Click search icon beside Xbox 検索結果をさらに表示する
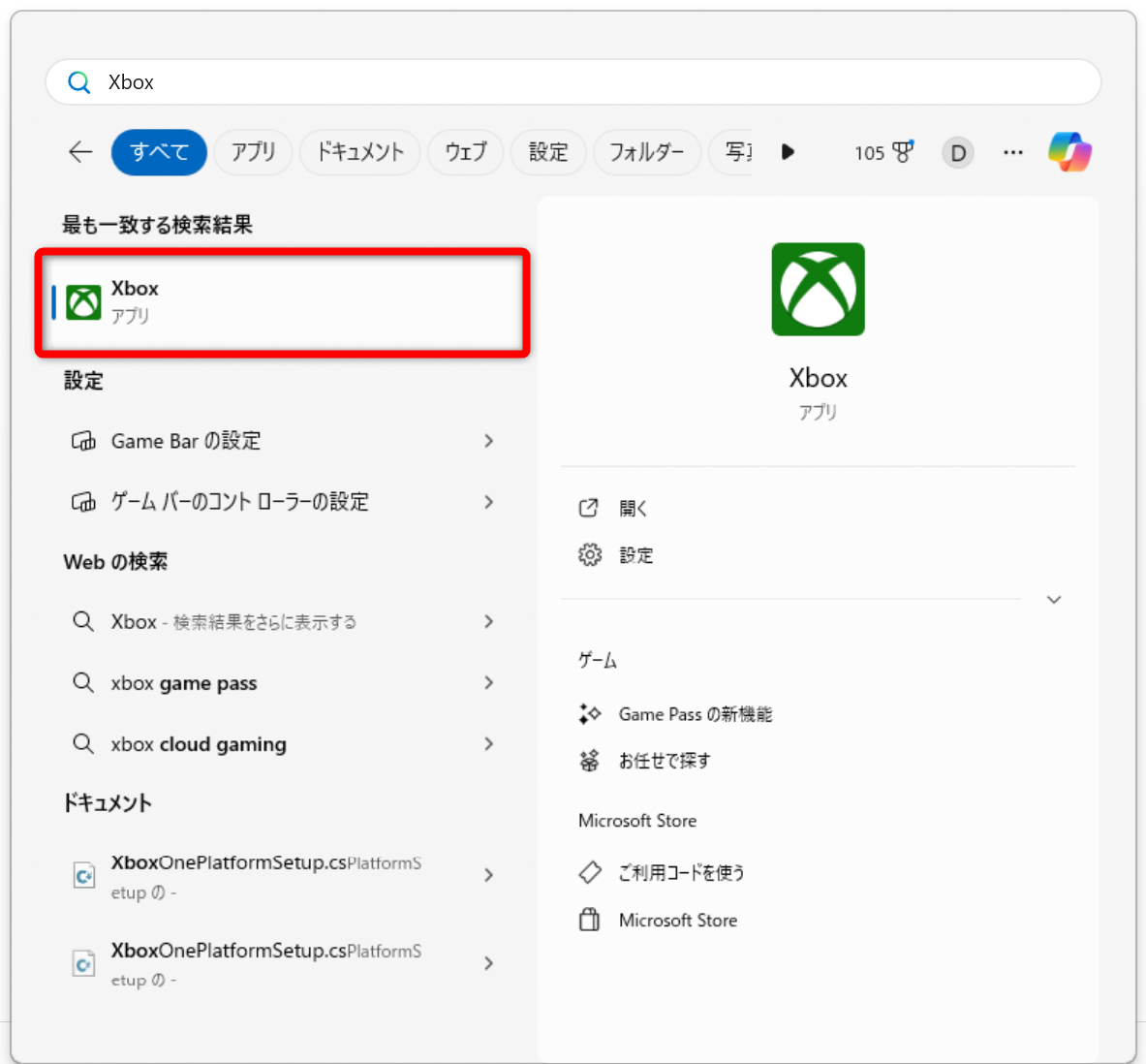1146x1064 pixels. 83,621
